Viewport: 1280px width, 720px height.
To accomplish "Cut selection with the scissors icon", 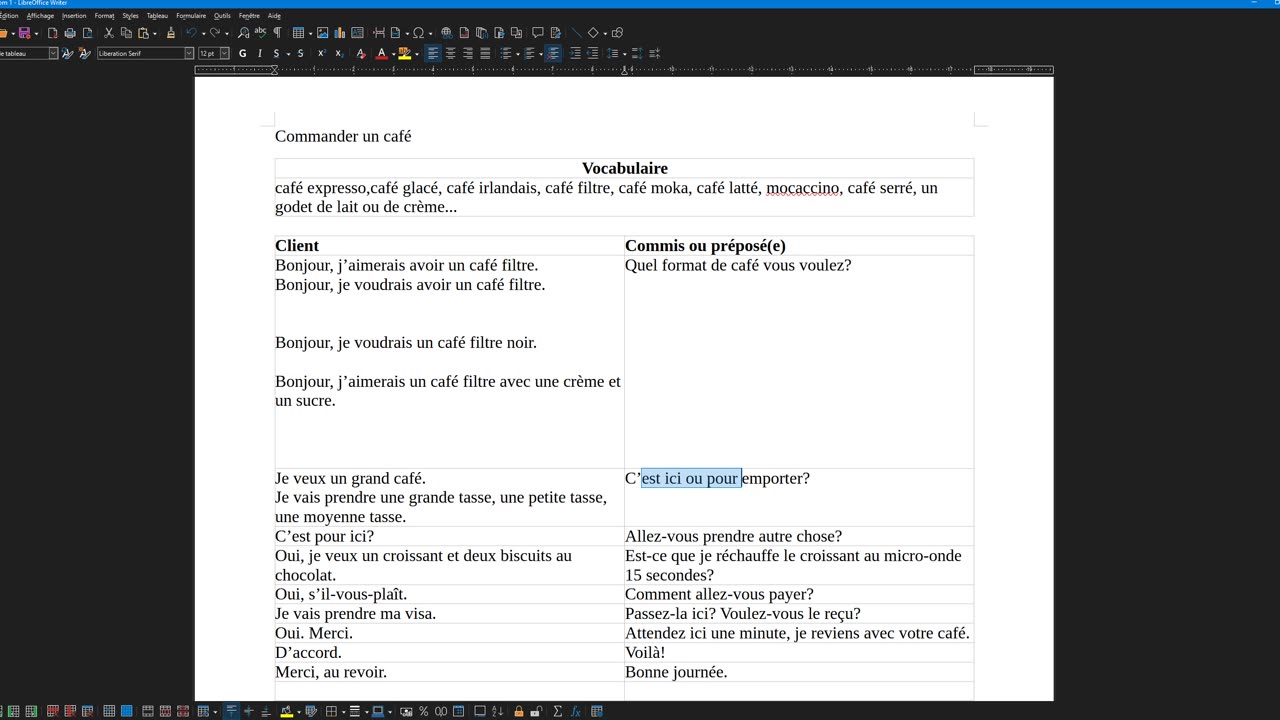I will coord(109,33).
